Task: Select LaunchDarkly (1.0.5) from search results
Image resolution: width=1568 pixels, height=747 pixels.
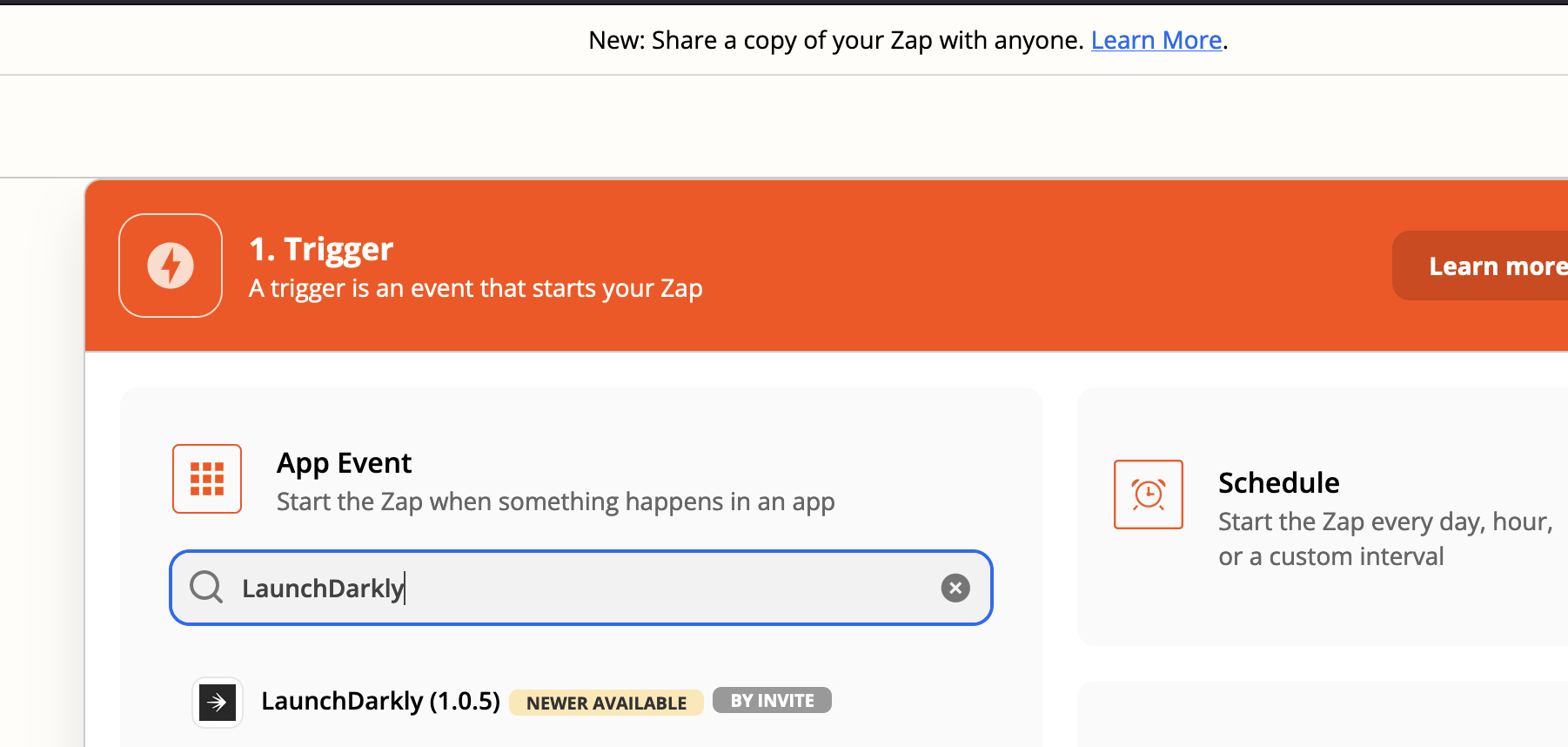Action: (x=380, y=701)
